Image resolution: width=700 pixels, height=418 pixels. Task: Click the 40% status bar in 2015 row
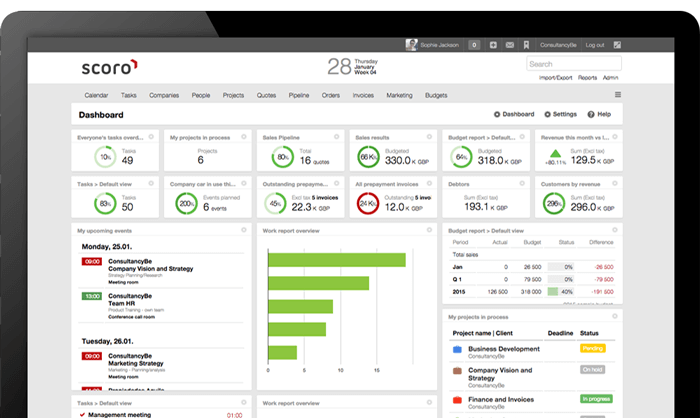click(x=561, y=292)
